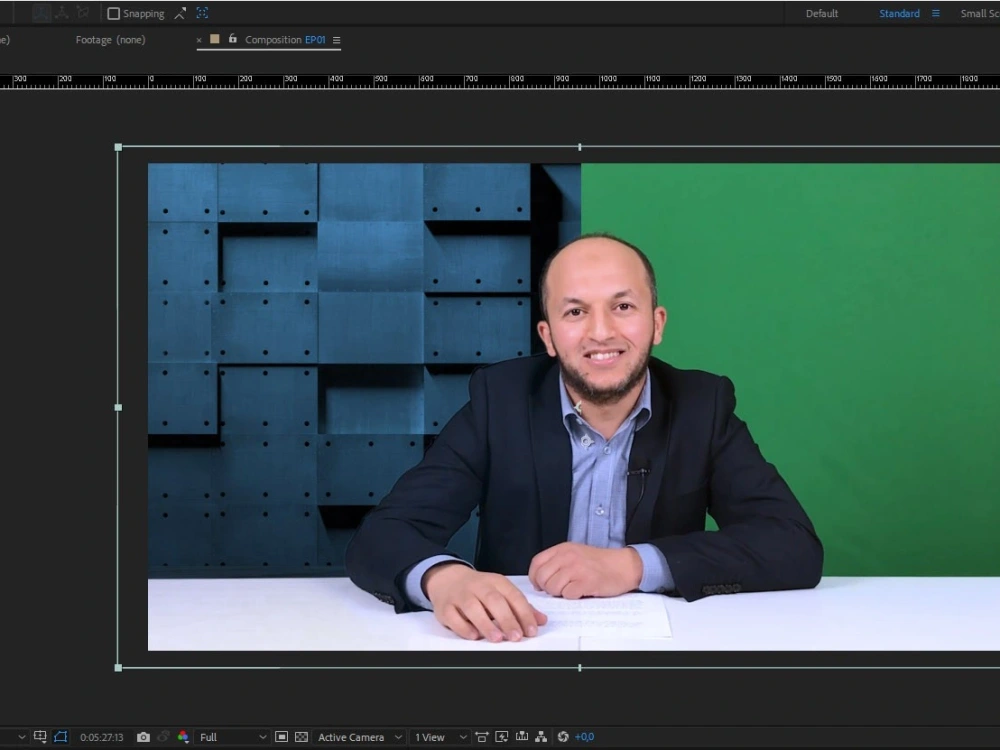Viewport: 1000px width, 750px height.
Task: Toggle the region of interest button
Action: point(281,737)
